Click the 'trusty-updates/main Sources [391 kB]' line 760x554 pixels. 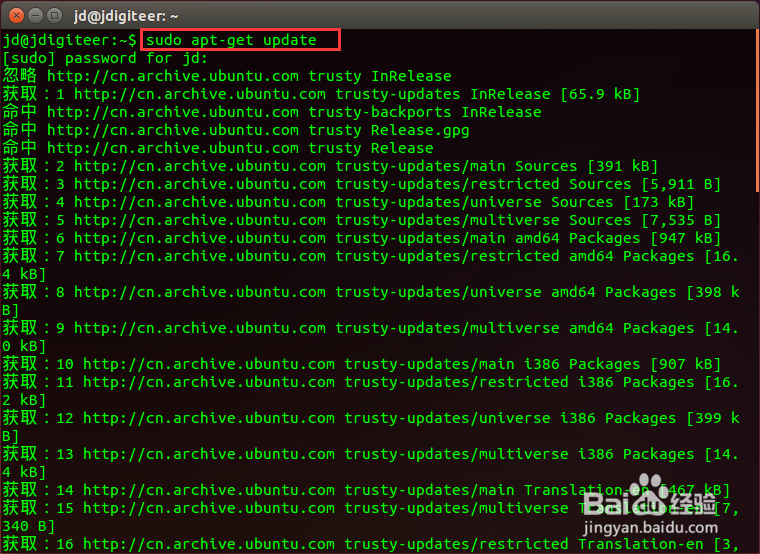(x=330, y=166)
